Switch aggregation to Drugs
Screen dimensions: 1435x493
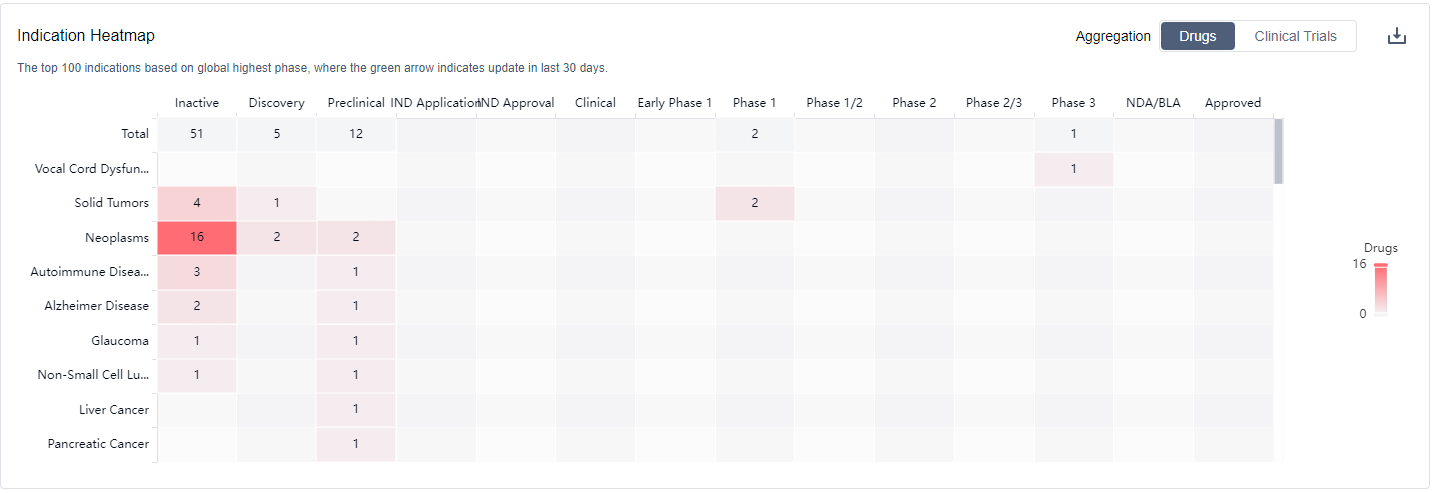coord(1197,36)
